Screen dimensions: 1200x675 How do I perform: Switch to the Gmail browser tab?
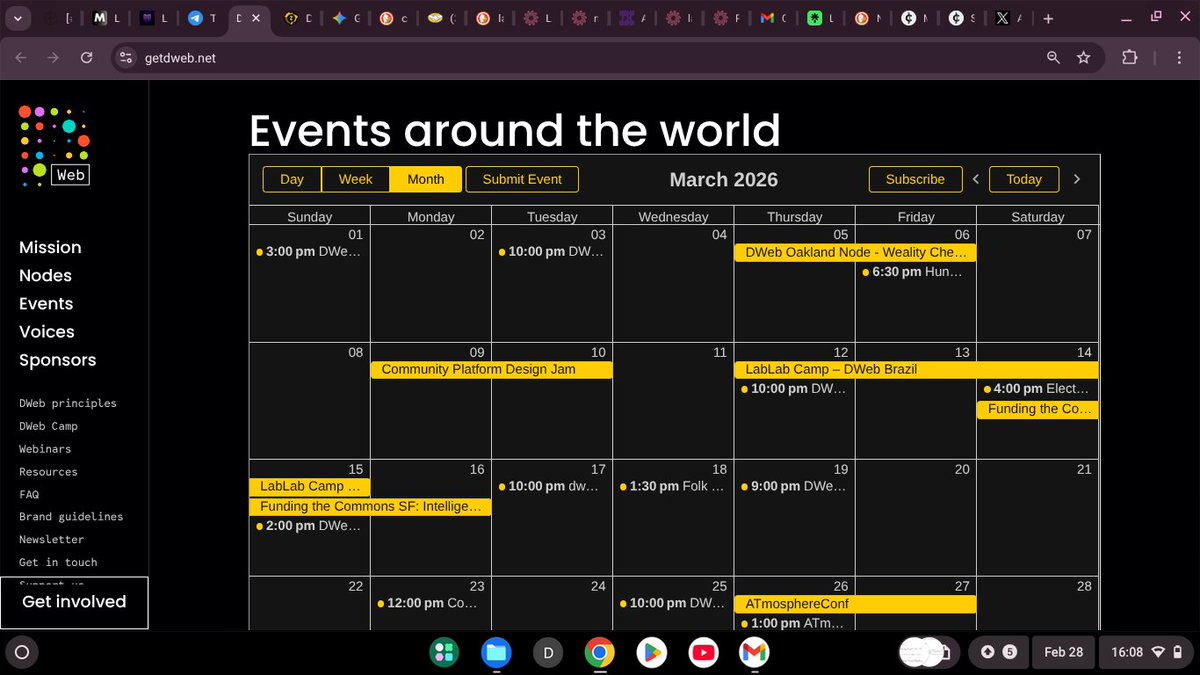click(774, 18)
